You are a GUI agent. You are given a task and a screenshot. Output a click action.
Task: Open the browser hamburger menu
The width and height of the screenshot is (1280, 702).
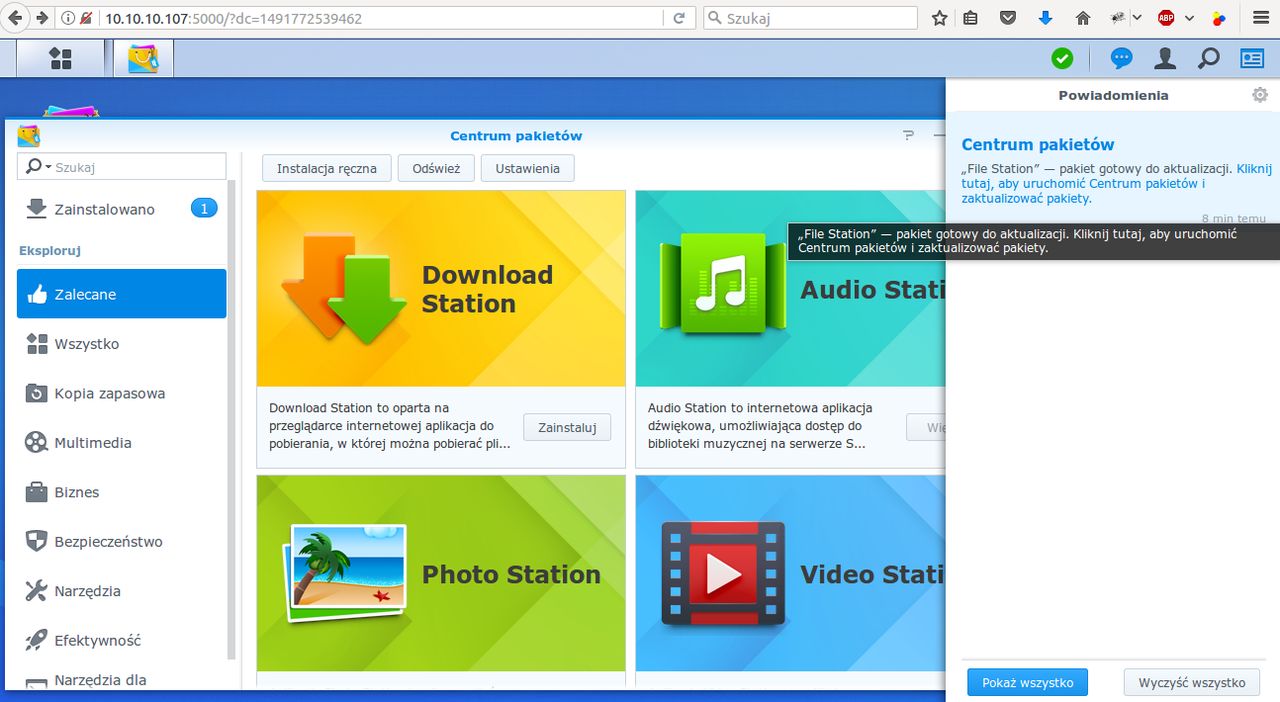coord(1259,18)
